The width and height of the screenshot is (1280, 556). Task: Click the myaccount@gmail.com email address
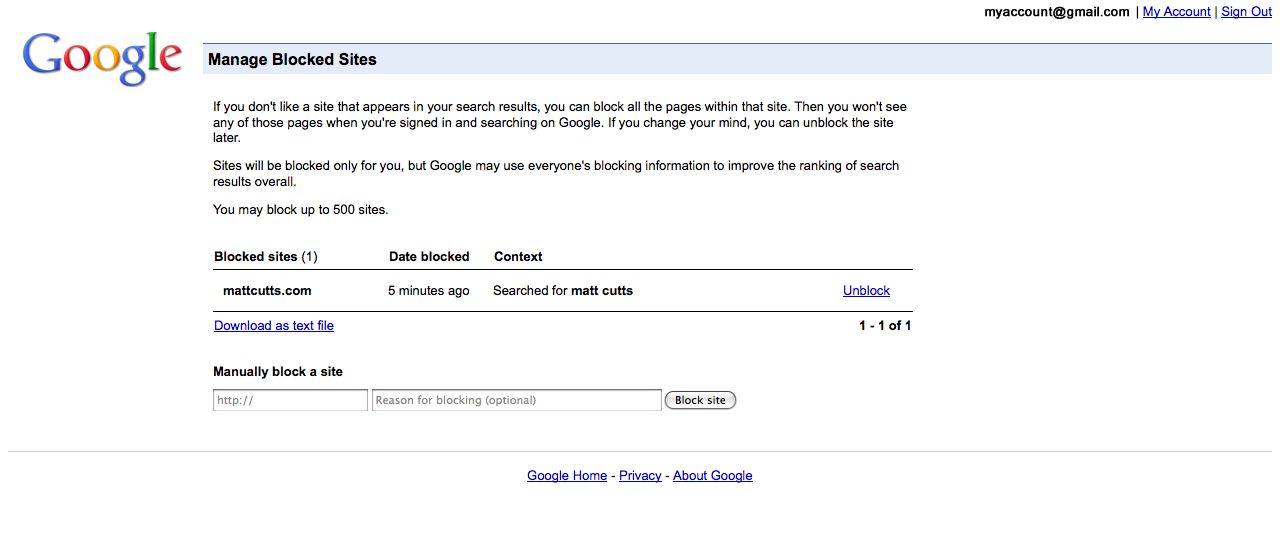1056,12
